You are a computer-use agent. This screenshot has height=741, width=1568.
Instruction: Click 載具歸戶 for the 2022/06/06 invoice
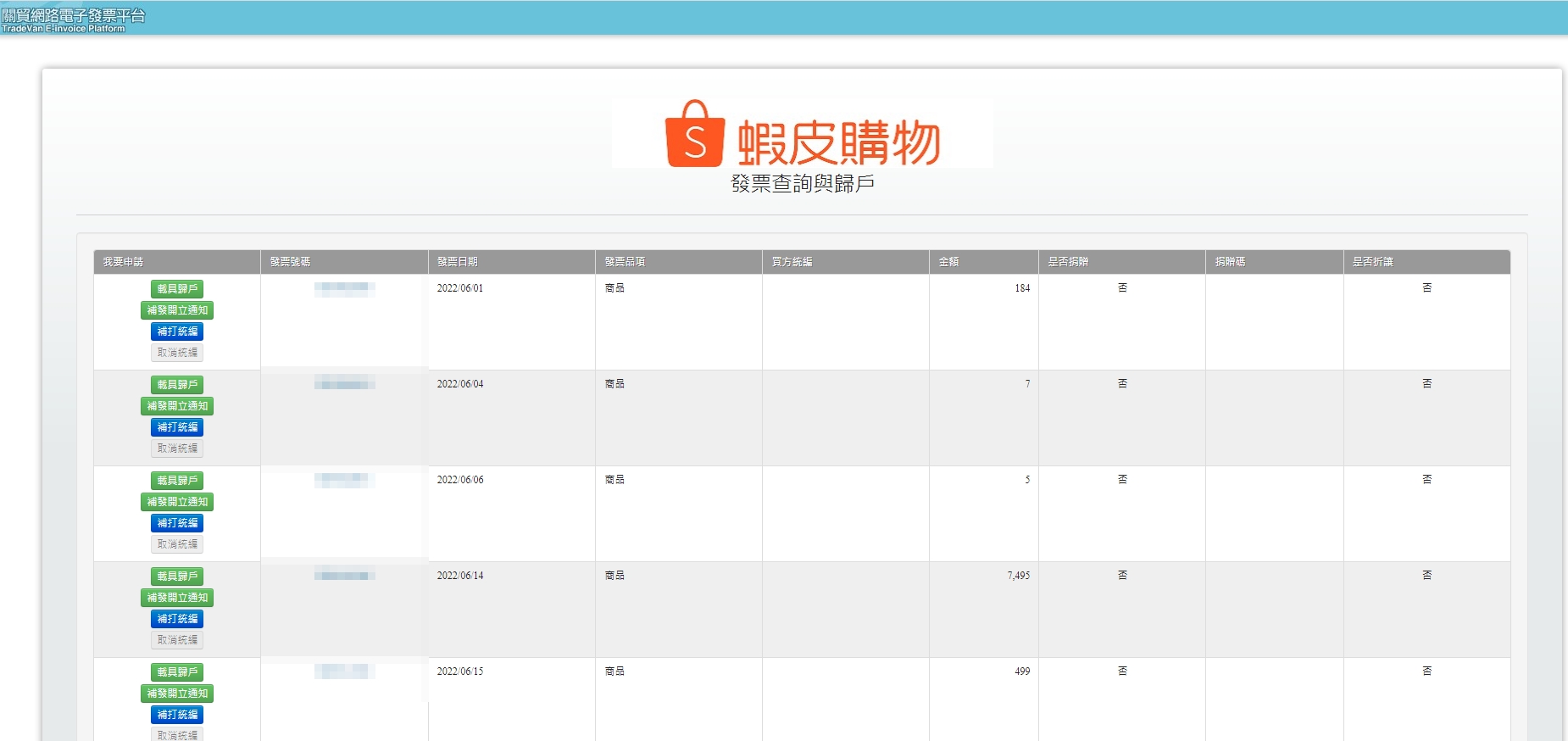pos(177,481)
